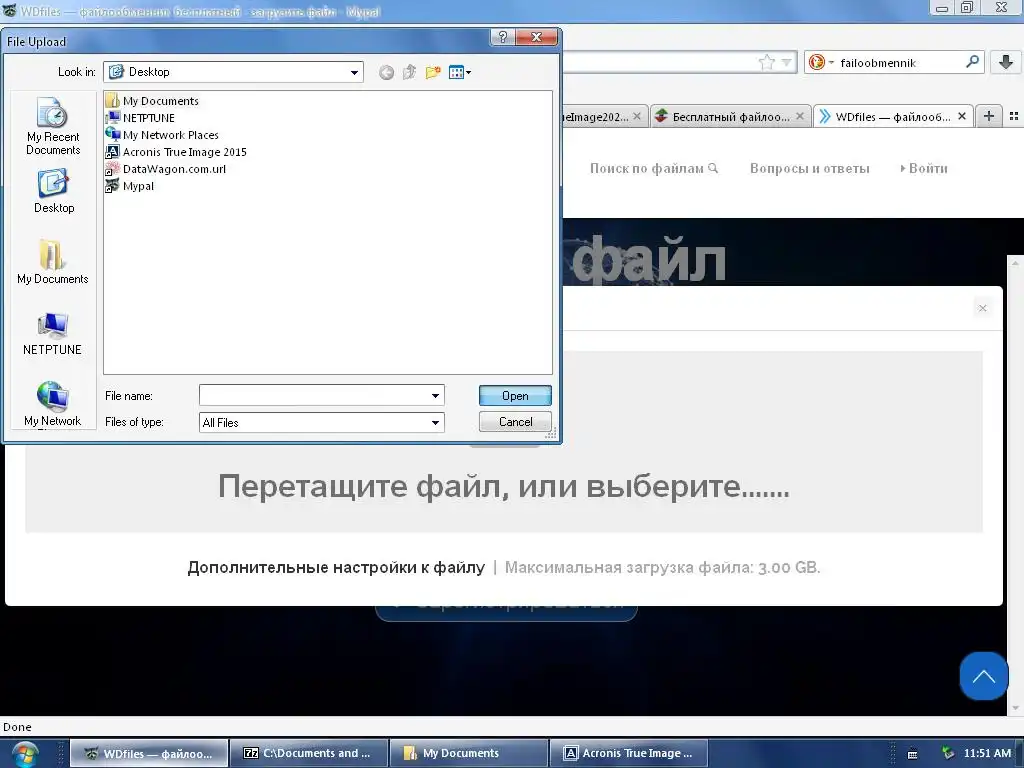Switch to My Documents taskbar button
Image resolution: width=1024 pixels, height=768 pixels.
click(468, 754)
